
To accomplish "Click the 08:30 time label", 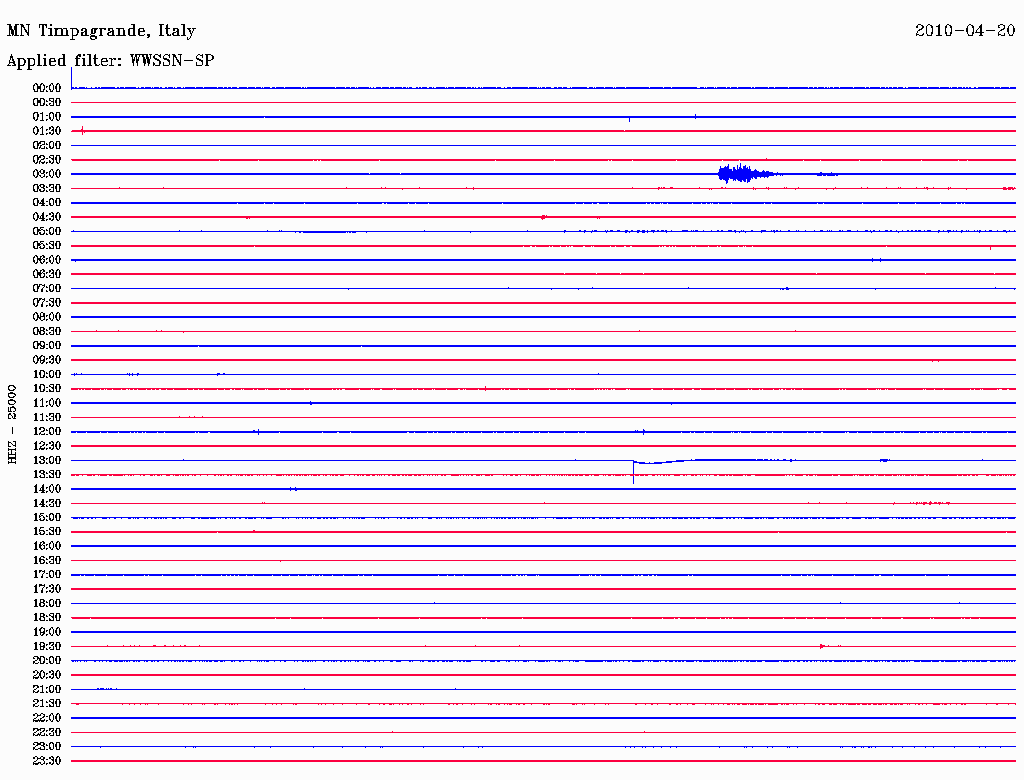I will pos(47,331).
